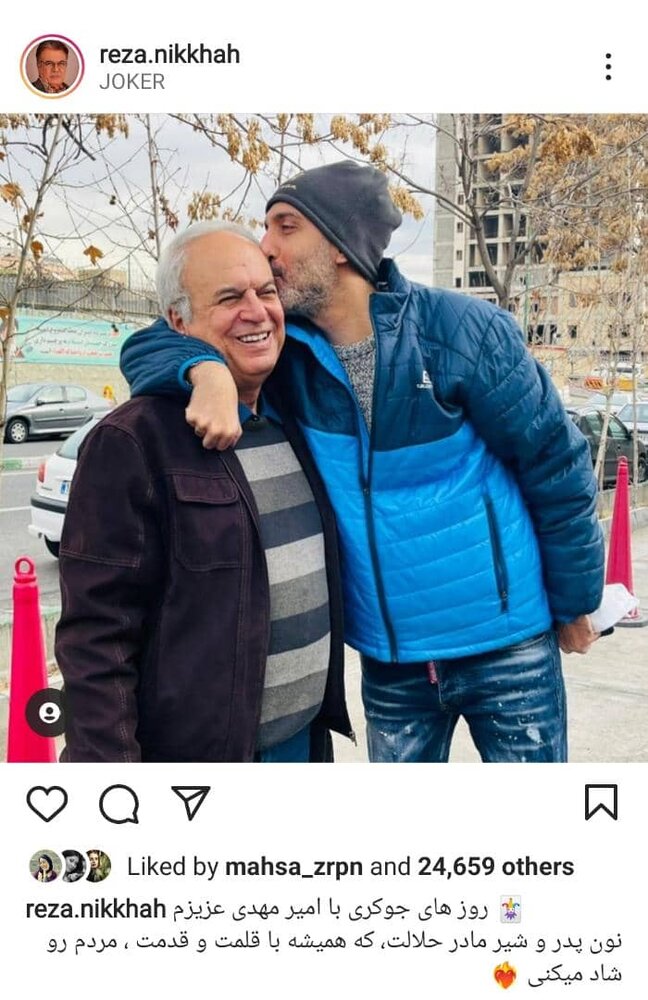Show tagged people icon on the photo

tap(49, 712)
